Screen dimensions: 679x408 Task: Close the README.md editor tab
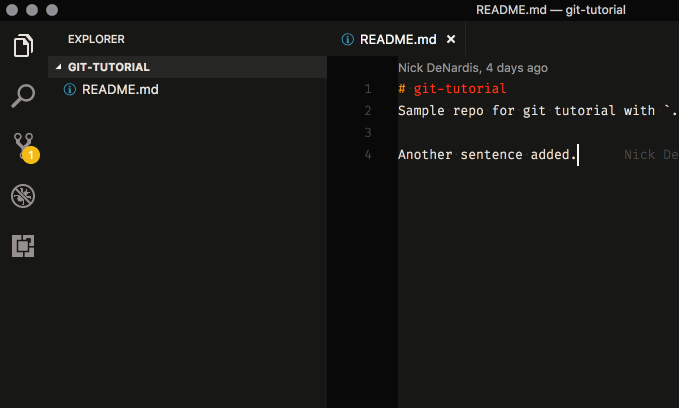[451, 39]
